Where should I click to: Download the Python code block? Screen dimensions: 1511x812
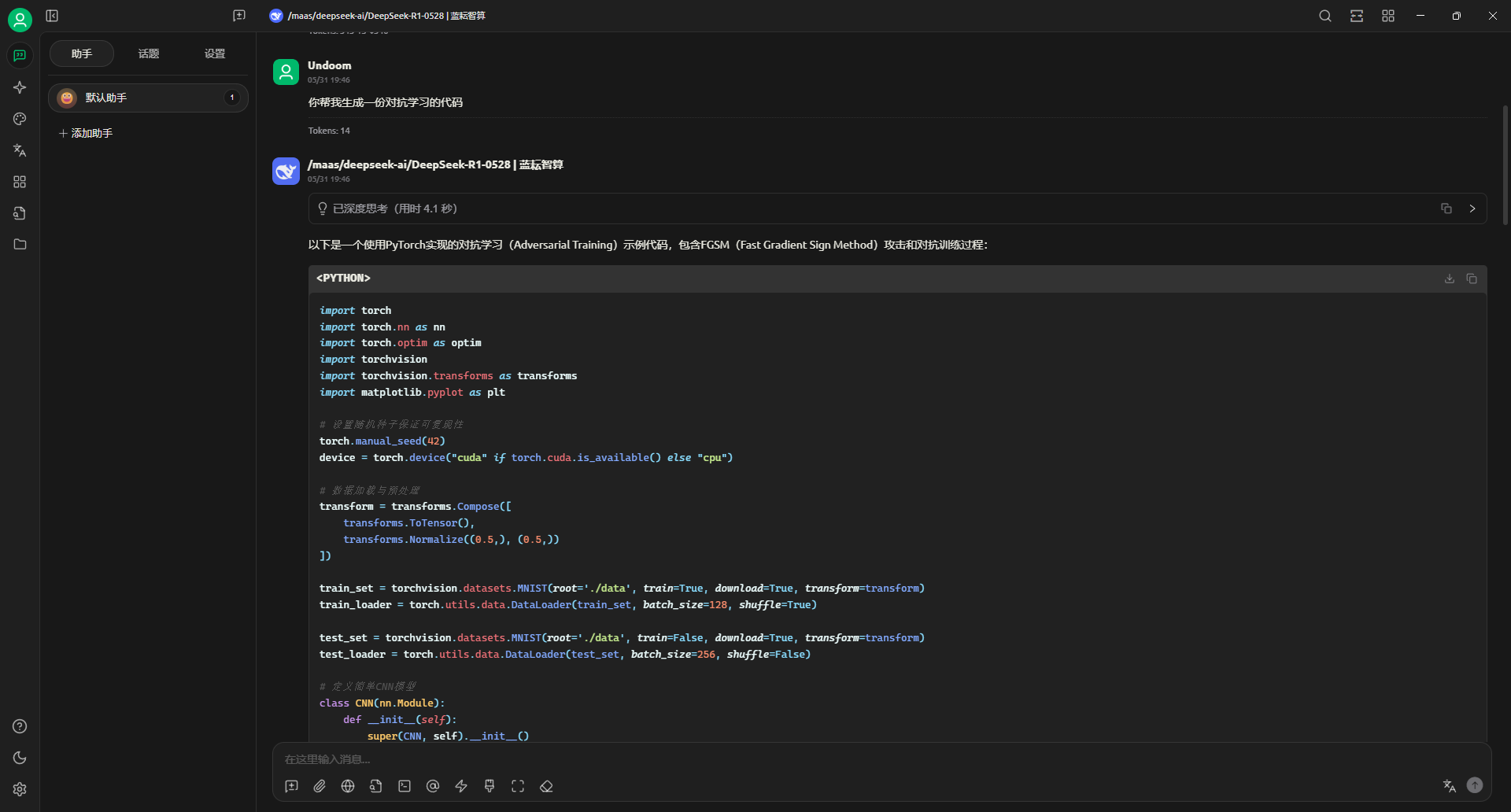coord(1450,279)
